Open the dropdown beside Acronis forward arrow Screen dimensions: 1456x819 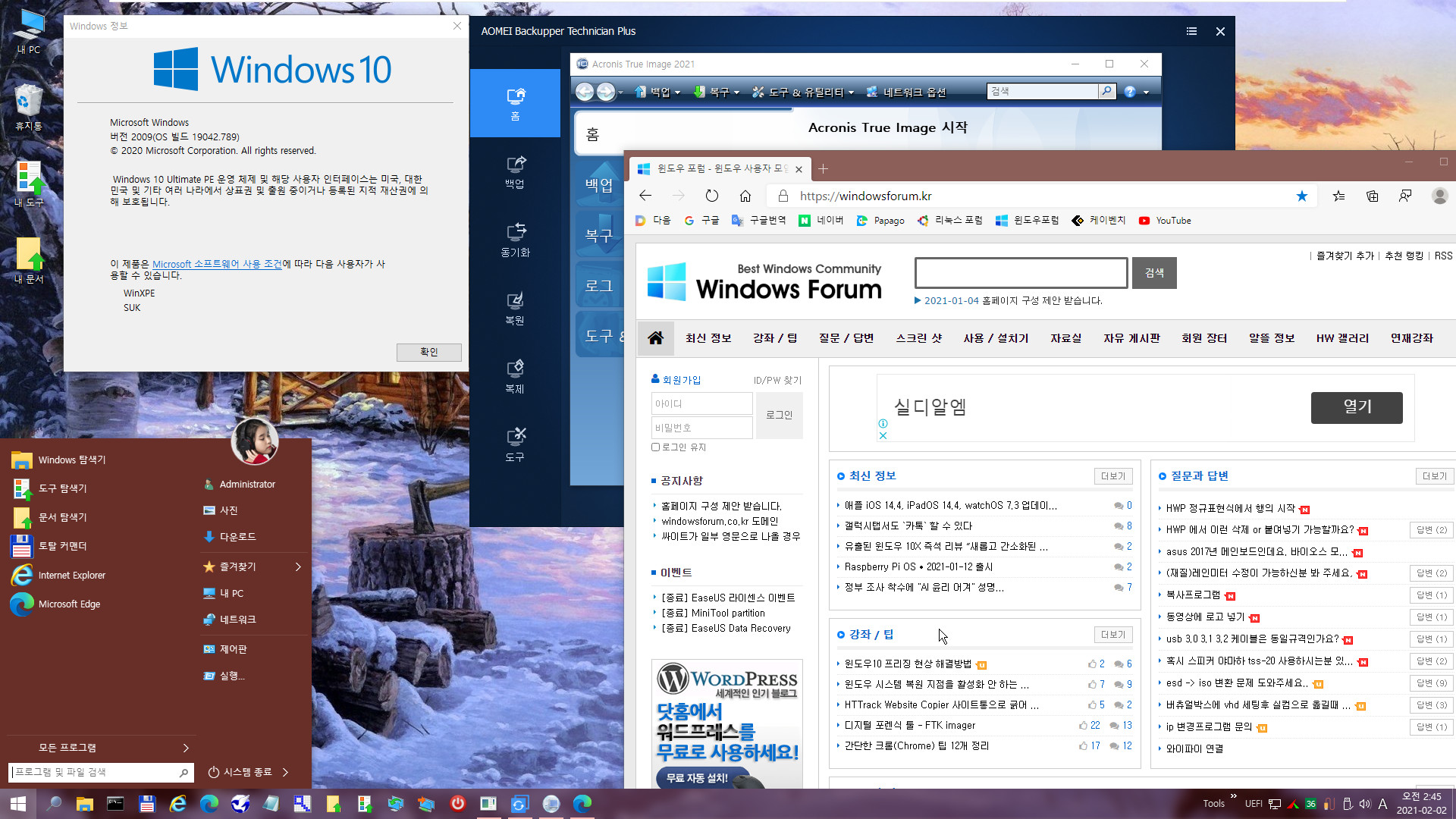click(620, 93)
